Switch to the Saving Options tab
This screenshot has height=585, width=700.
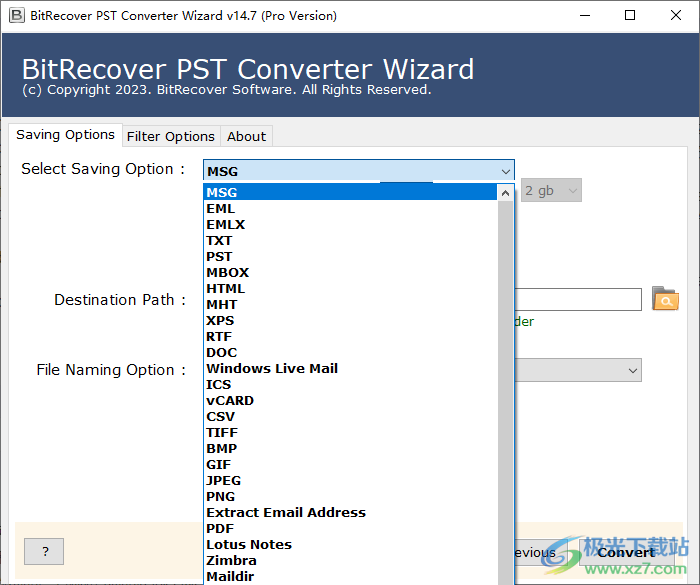click(65, 135)
